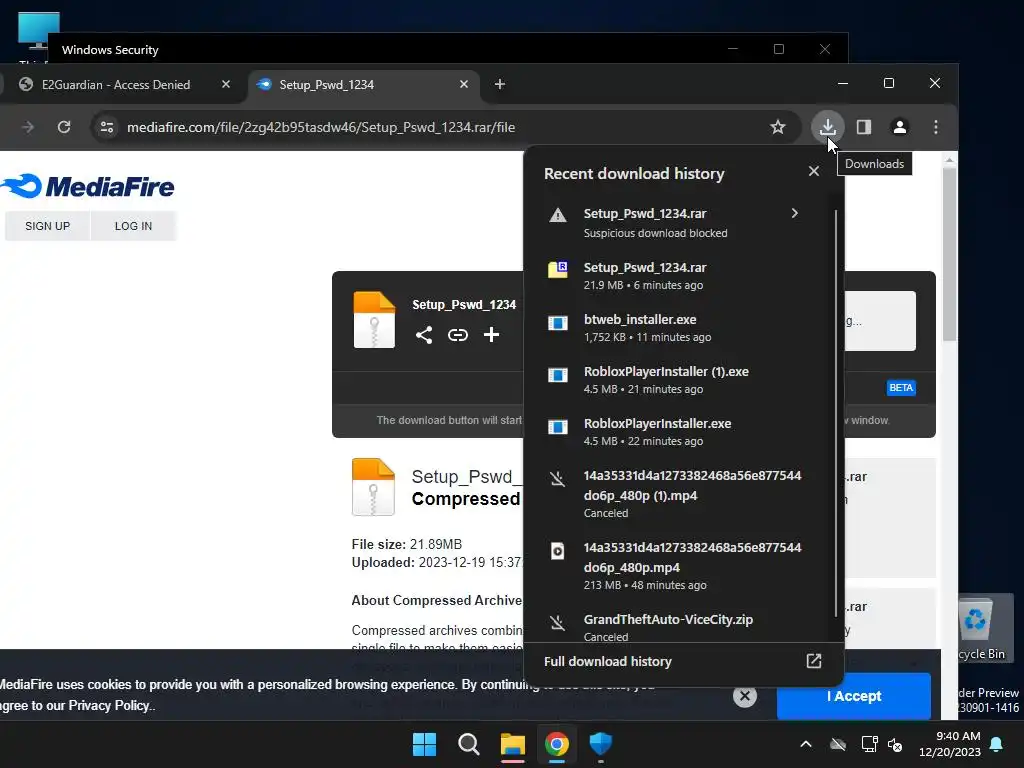
Task: Open the Chrome profile icon
Action: [900, 127]
